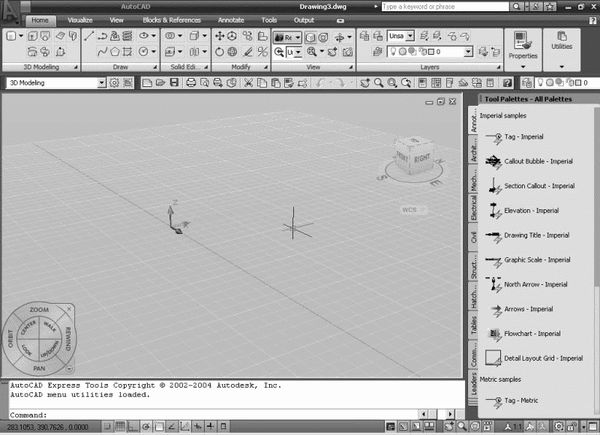Toggle Dynamic Input in status bar
This screenshot has height=435, width=600.
pyautogui.click(x=198, y=426)
